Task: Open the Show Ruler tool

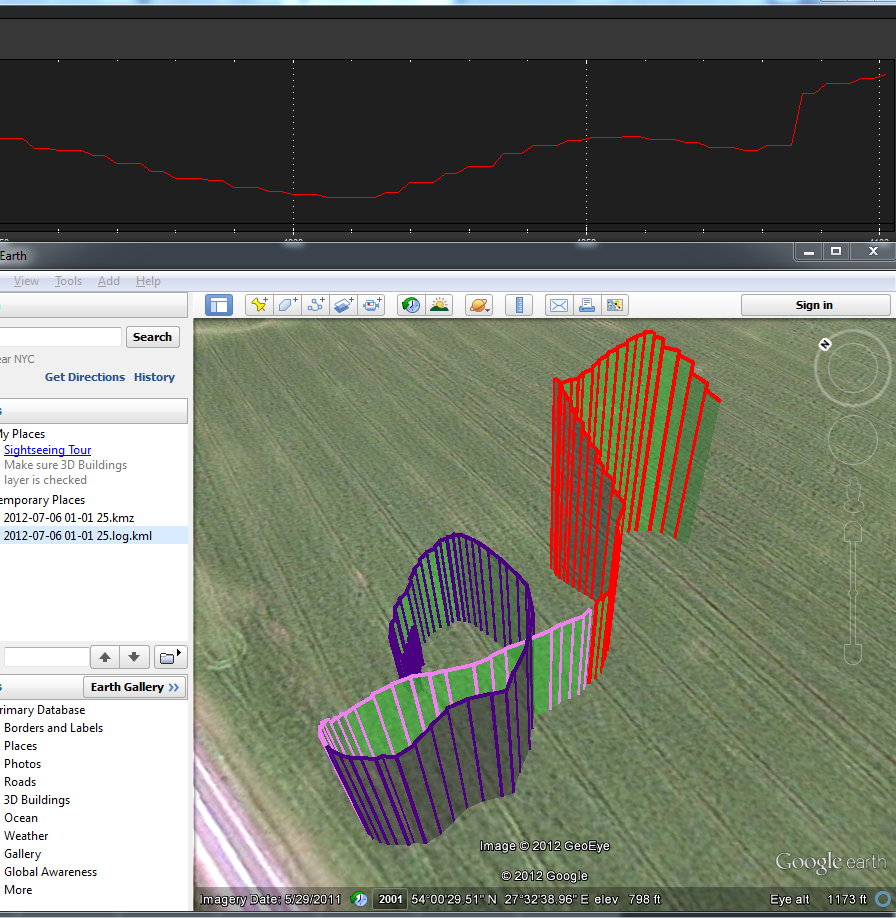Action: [x=518, y=305]
